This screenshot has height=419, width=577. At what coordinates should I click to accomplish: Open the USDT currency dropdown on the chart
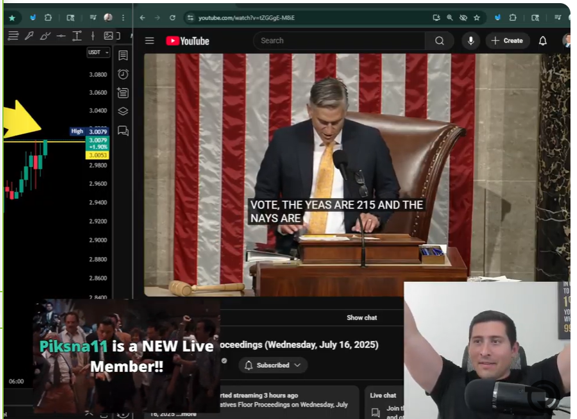[x=98, y=52]
